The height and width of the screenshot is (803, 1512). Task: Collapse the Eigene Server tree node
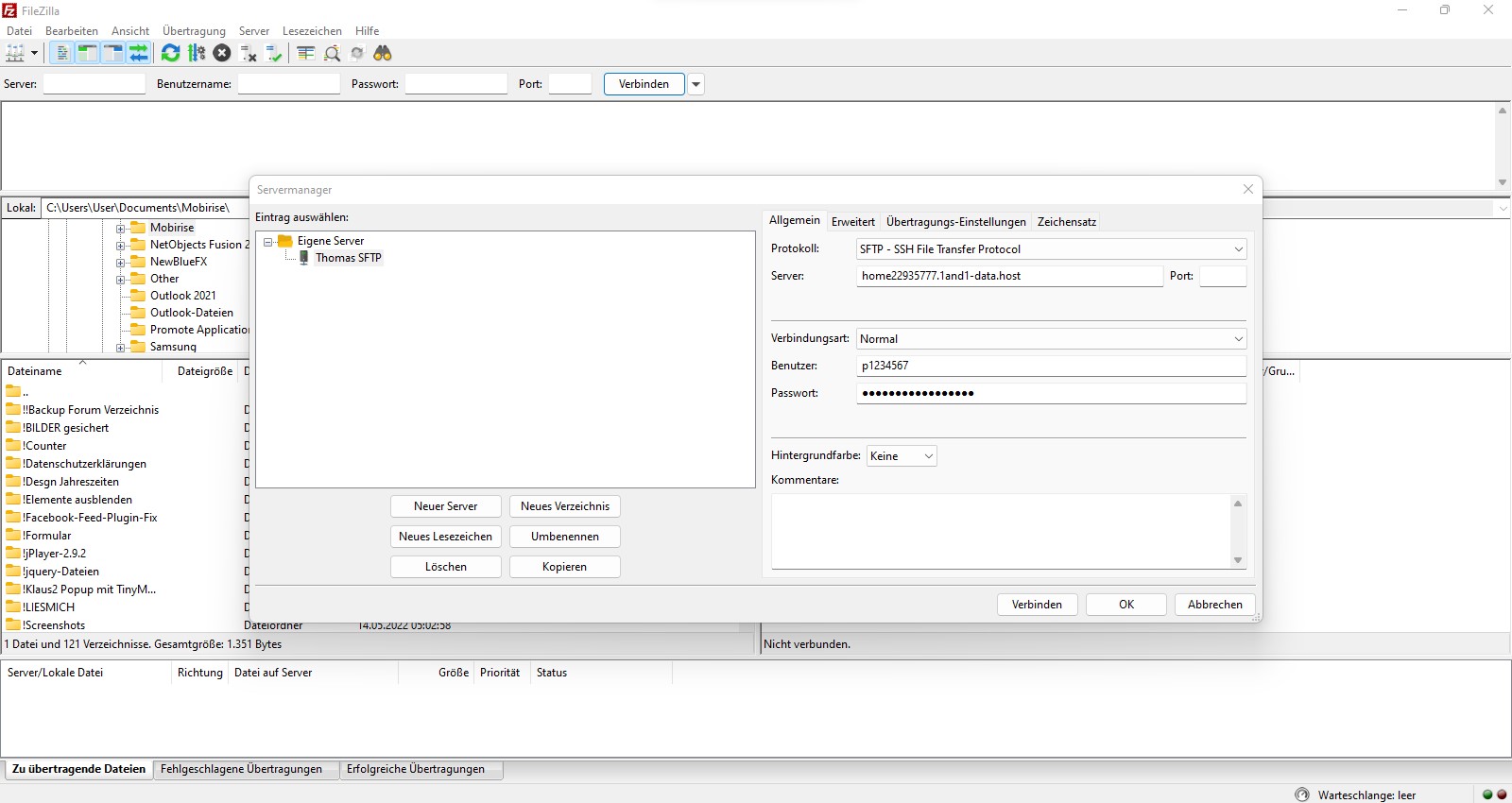click(x=268, y=242)
